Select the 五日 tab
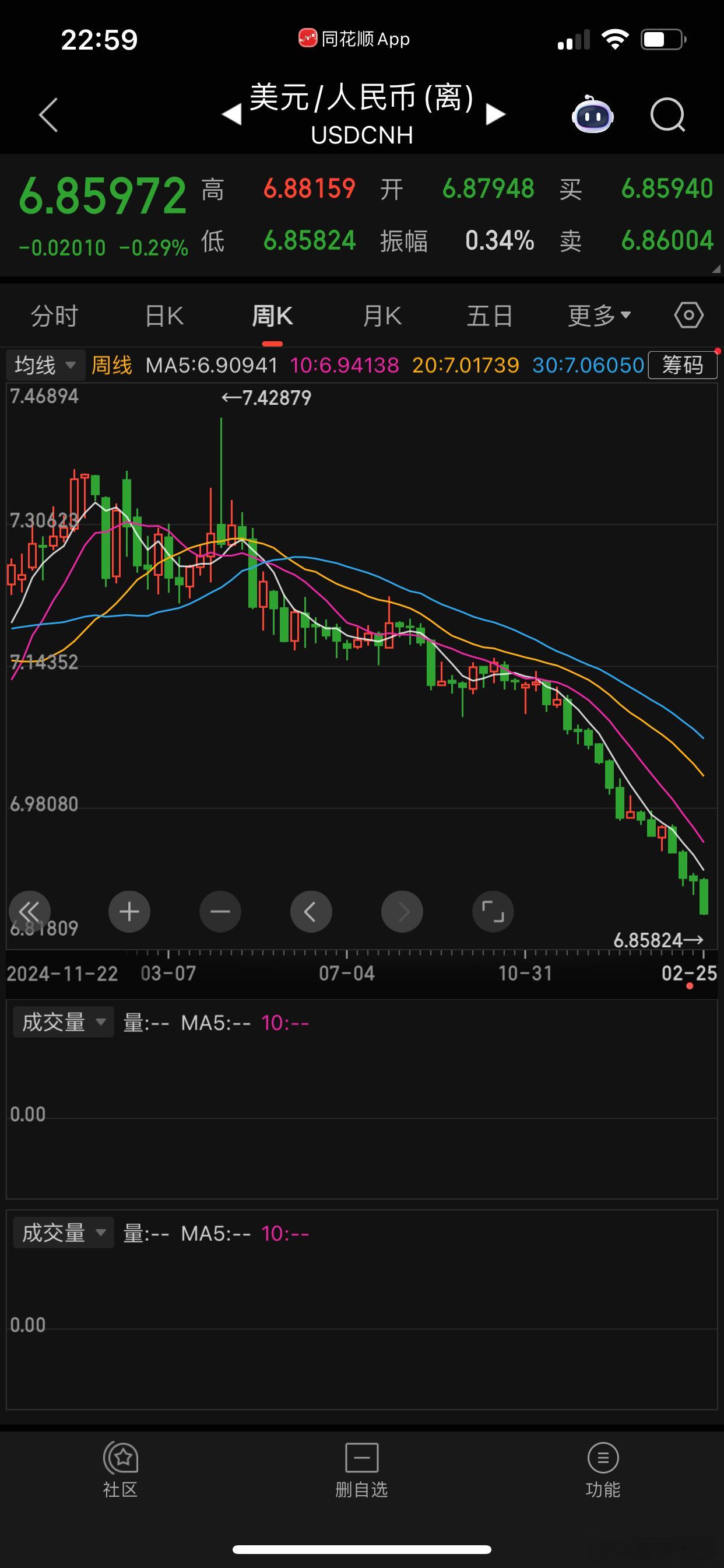The image size is (724, 1568). click(x=490, y=316)
